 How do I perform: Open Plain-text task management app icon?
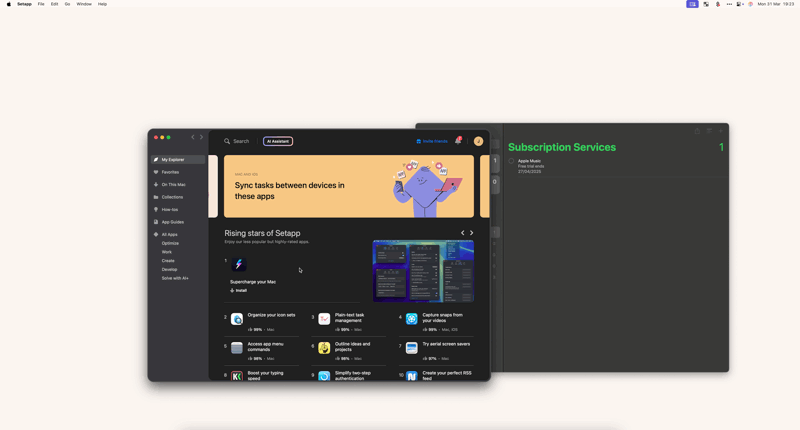pos(324,319)
